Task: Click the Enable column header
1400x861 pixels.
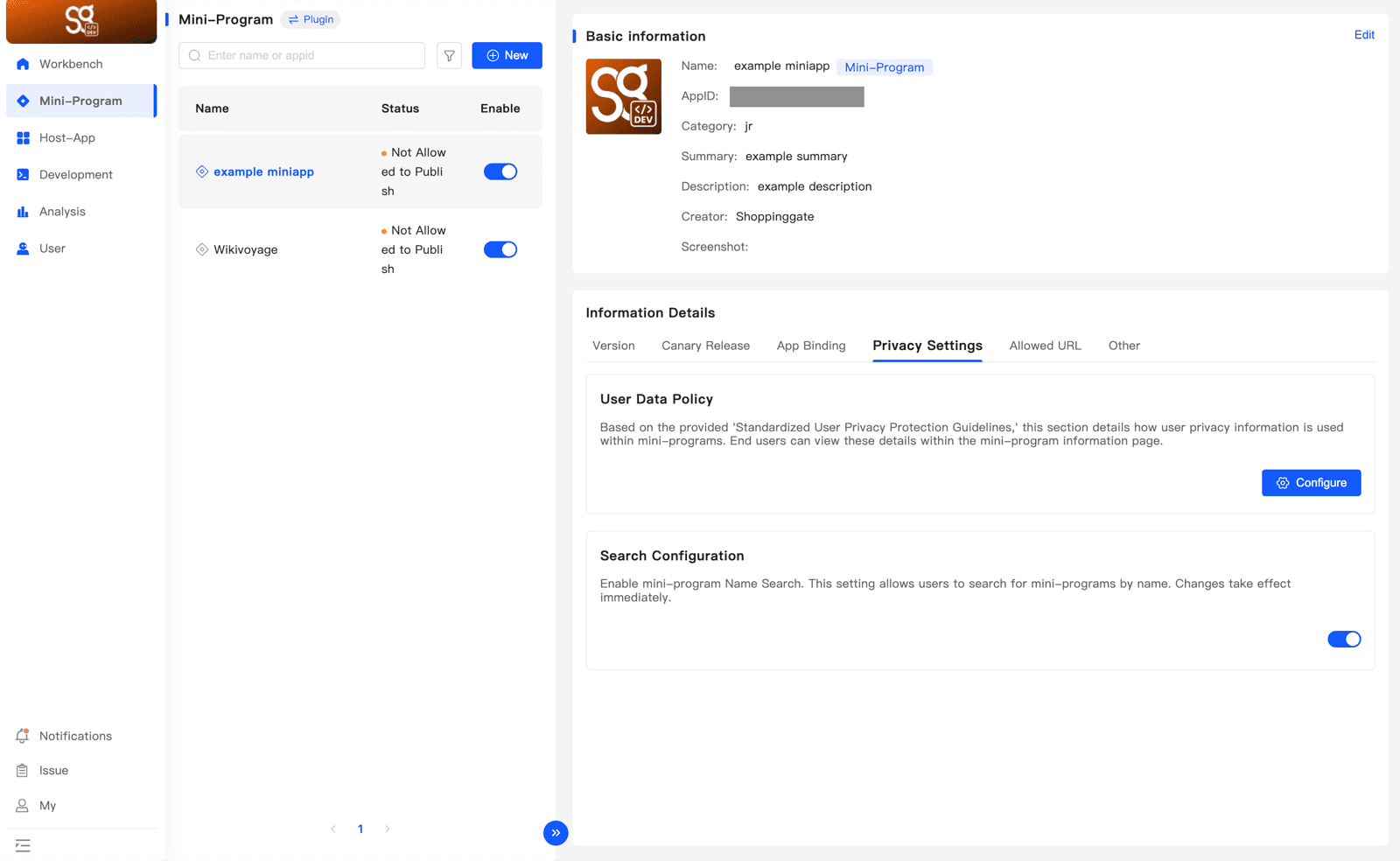Action: coord(500,108)
